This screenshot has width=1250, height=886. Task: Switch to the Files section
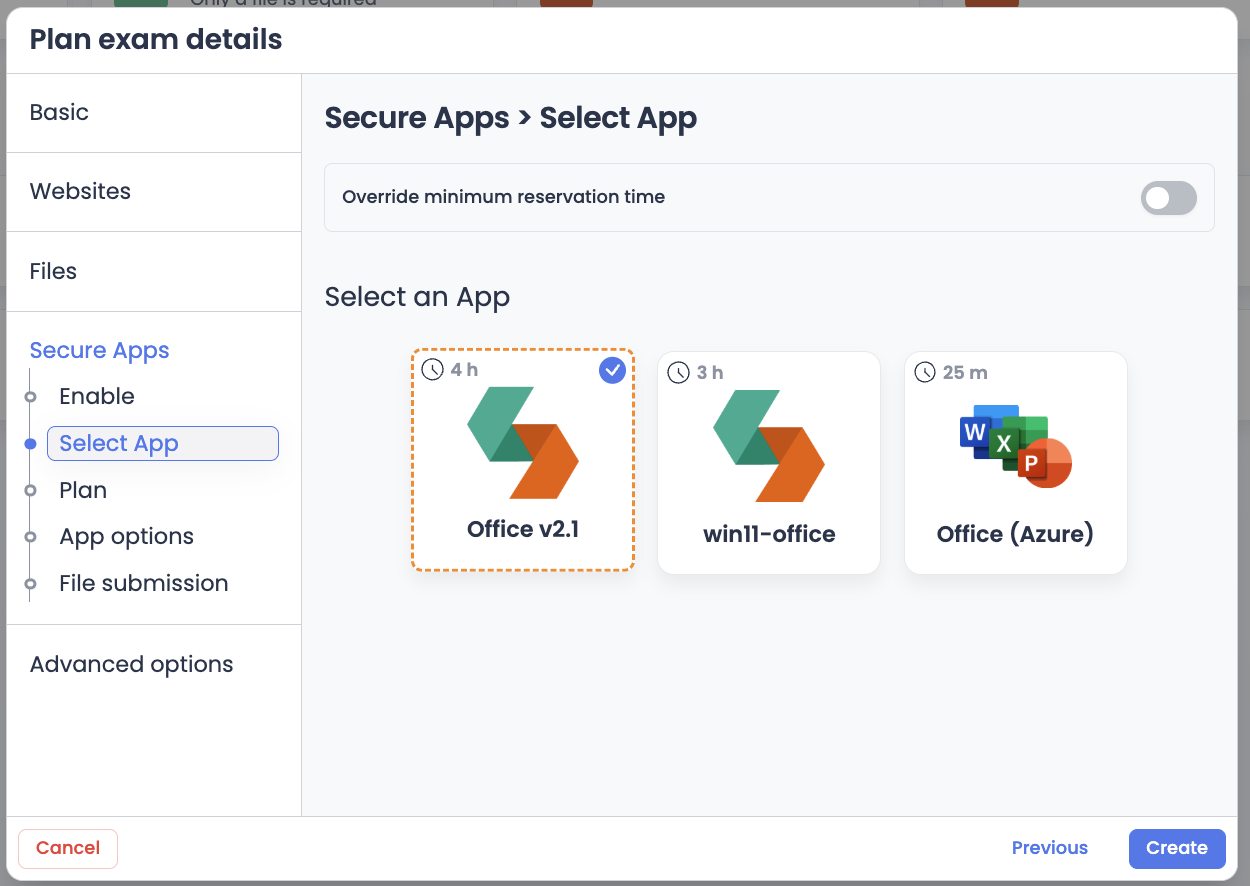[x=53, y=271]
